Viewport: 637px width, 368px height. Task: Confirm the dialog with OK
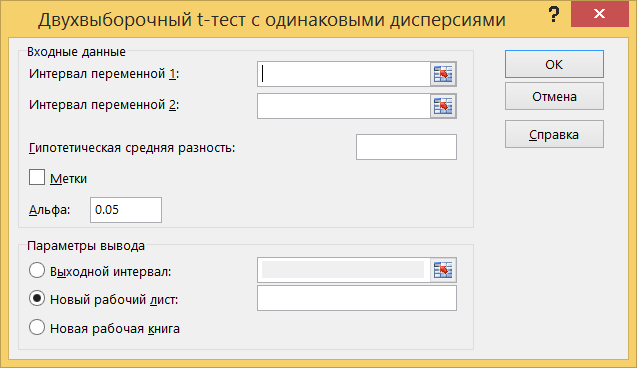tap(554, 64)
